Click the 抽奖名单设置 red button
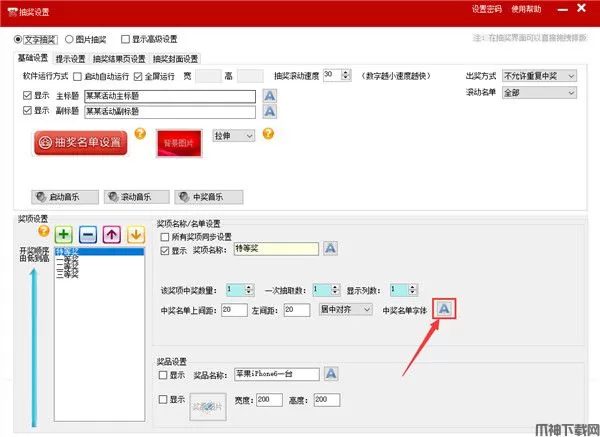Viewport: 600px width, 437px height. [80, 143]
